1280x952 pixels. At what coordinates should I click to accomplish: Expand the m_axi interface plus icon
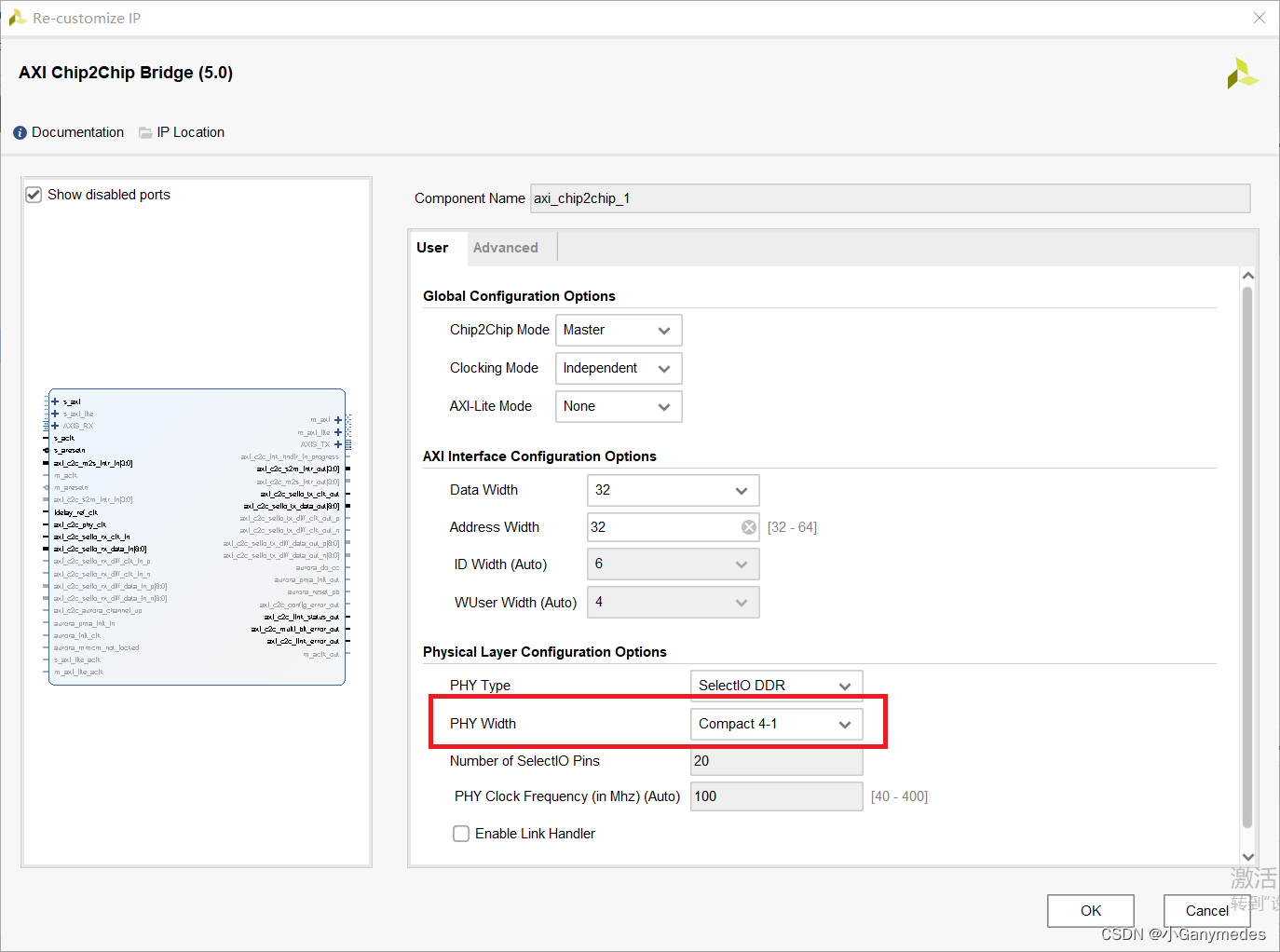click(338, 420)
